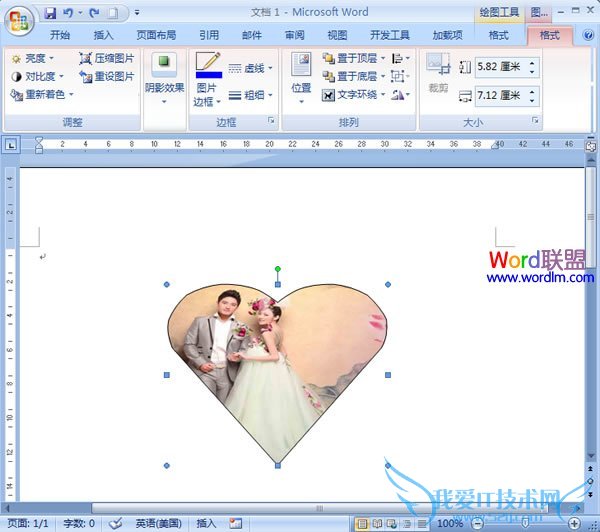Switch to the 视图 tab

[x=338, y=35]
